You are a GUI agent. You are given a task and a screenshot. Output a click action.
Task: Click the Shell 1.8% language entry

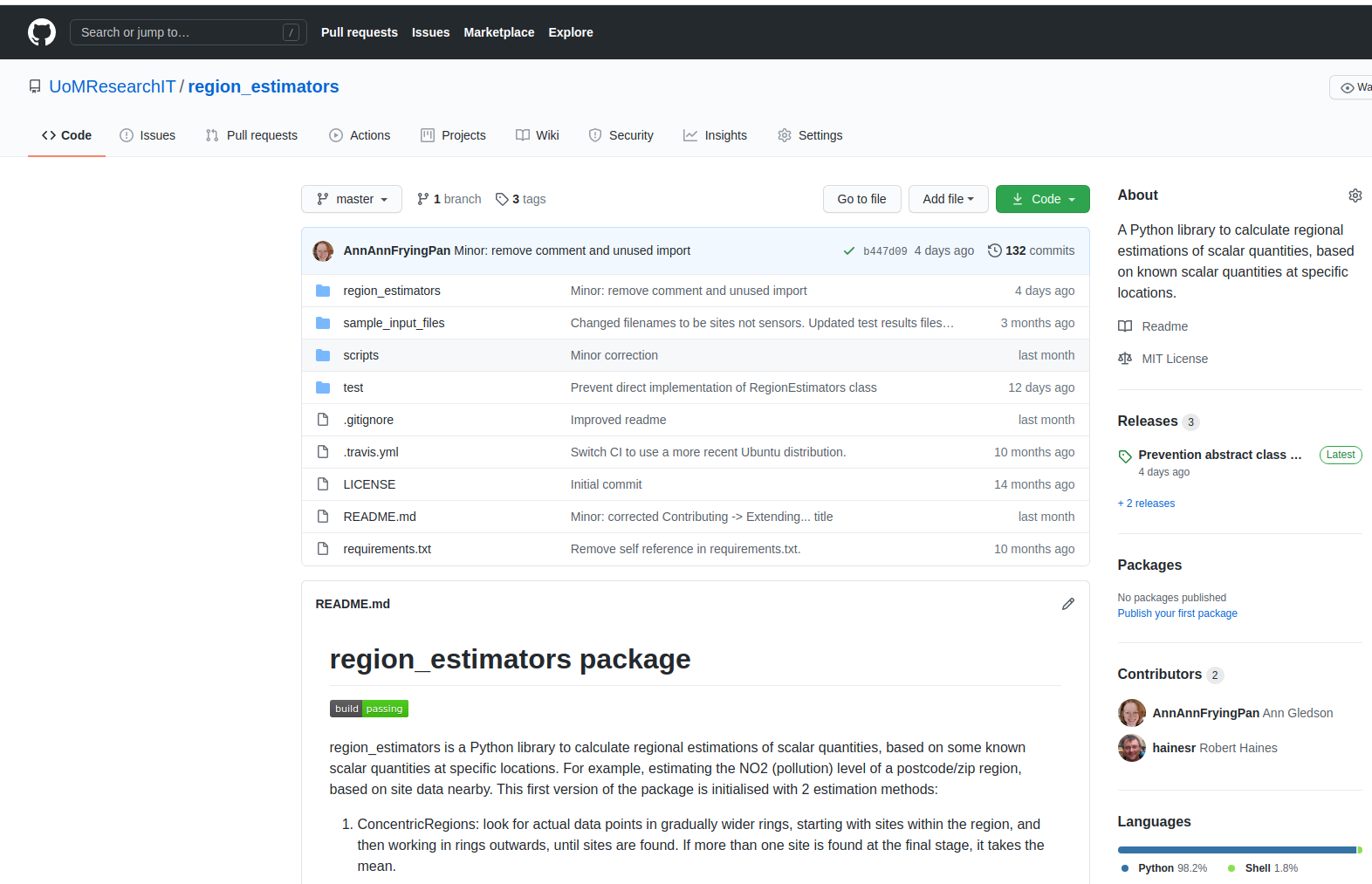[x=1263, y=868]
